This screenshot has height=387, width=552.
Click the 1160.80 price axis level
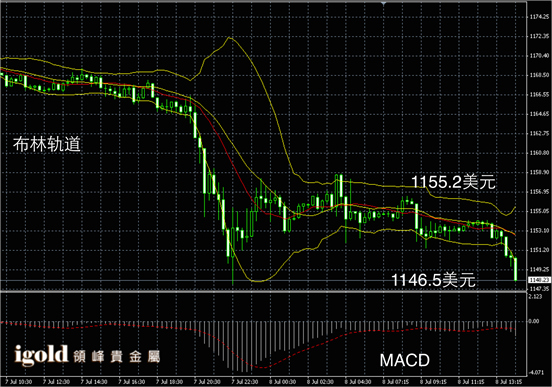click(x=539, y=153)
